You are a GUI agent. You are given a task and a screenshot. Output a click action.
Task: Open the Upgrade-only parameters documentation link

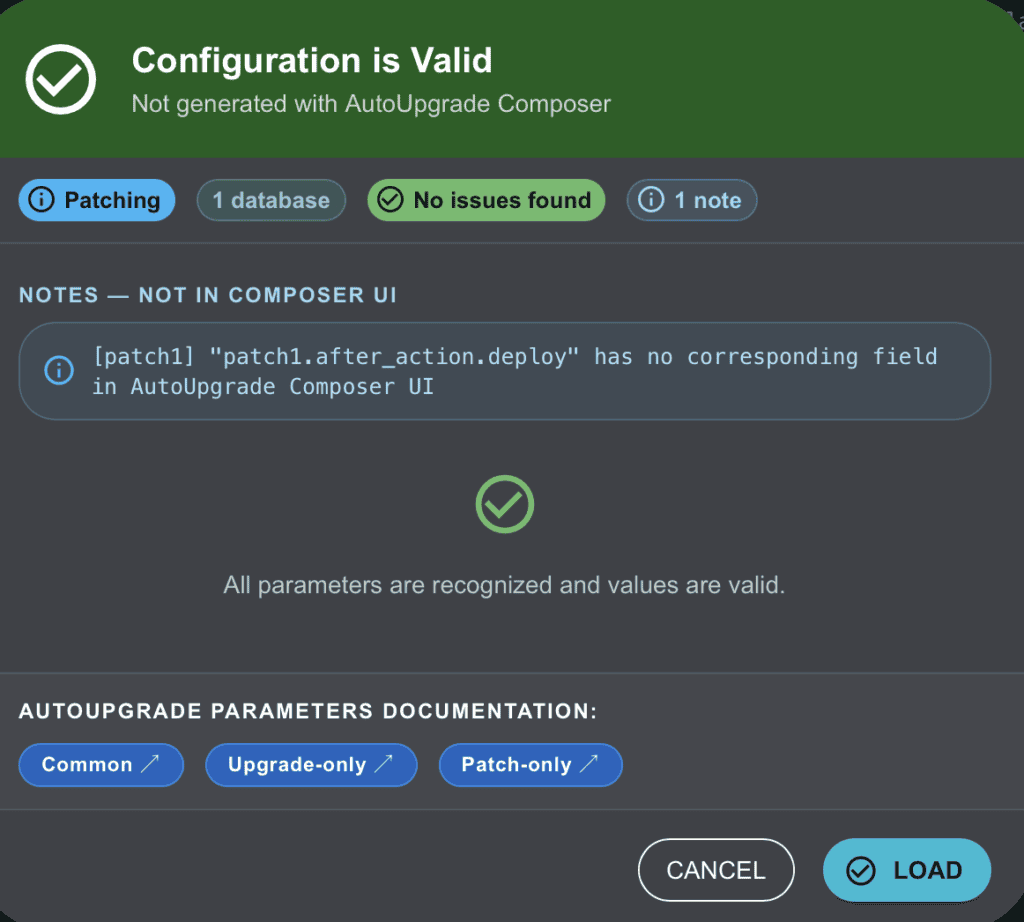click(x=311, y=765)
